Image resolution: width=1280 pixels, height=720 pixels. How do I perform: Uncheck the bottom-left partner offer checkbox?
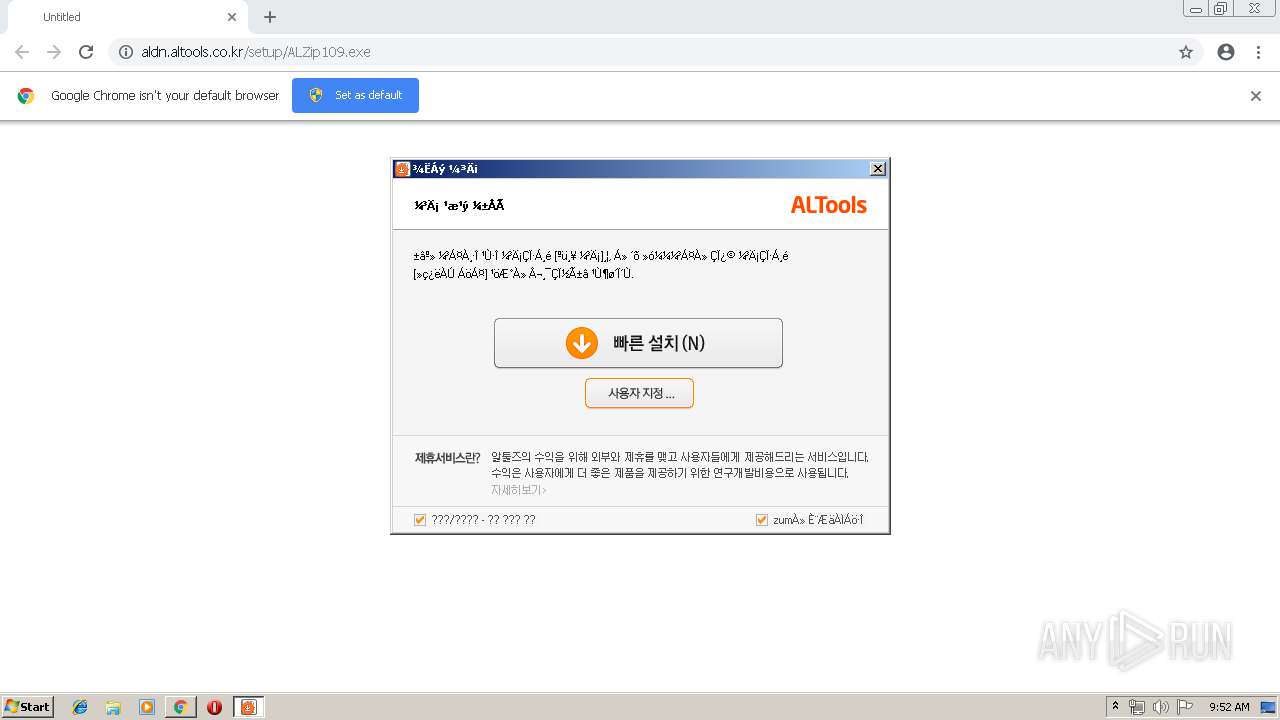(x=420, y=520)
